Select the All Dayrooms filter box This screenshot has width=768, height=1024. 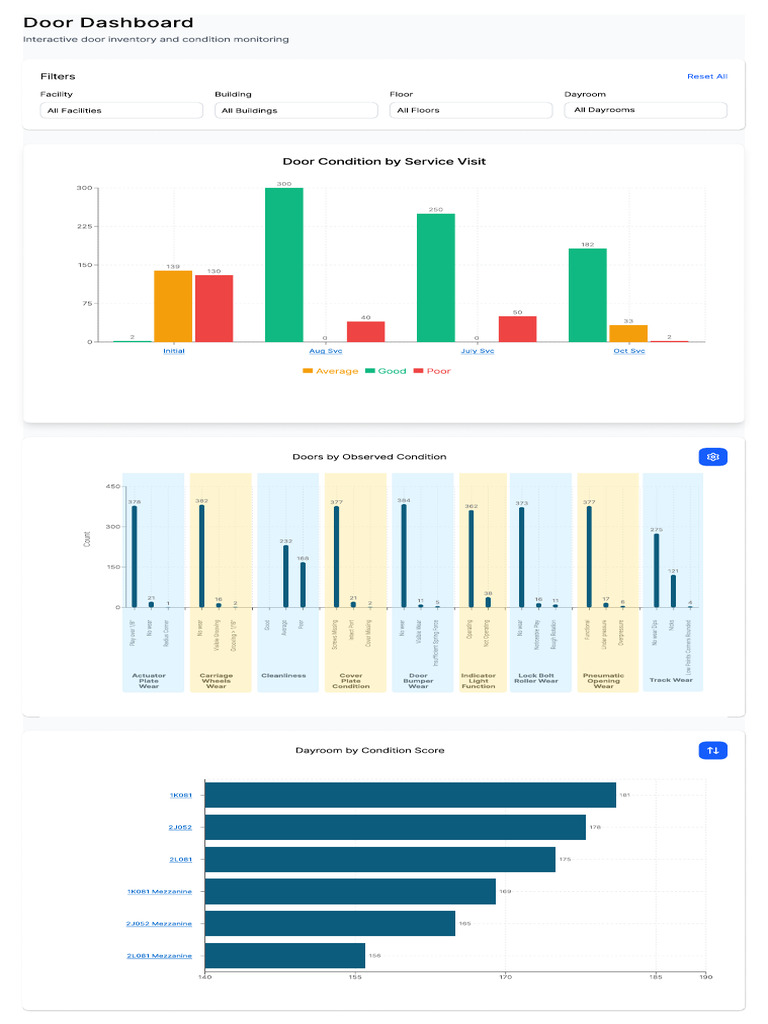point(645,110)
